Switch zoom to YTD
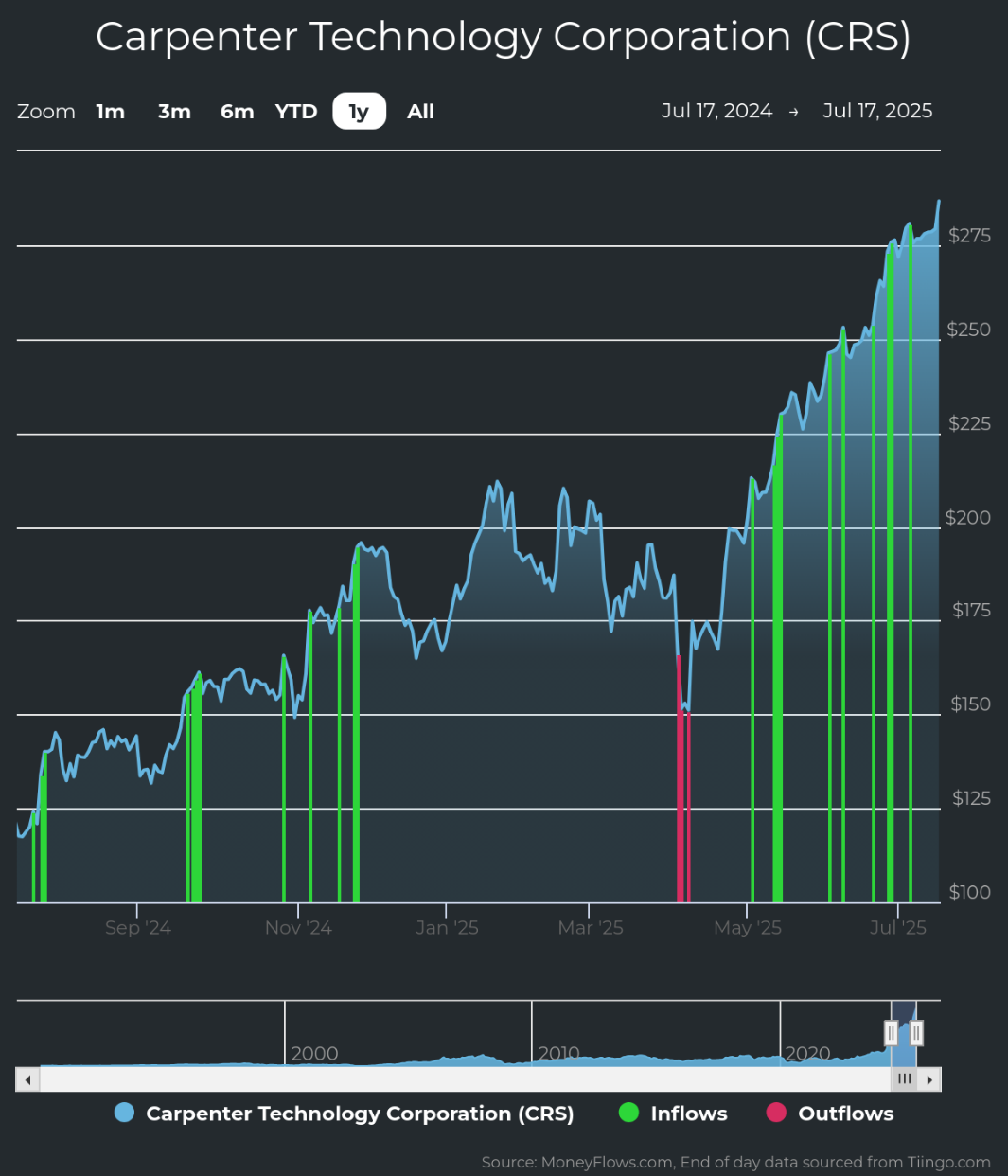This screenshot has height=1176, width=1008. 296,112
